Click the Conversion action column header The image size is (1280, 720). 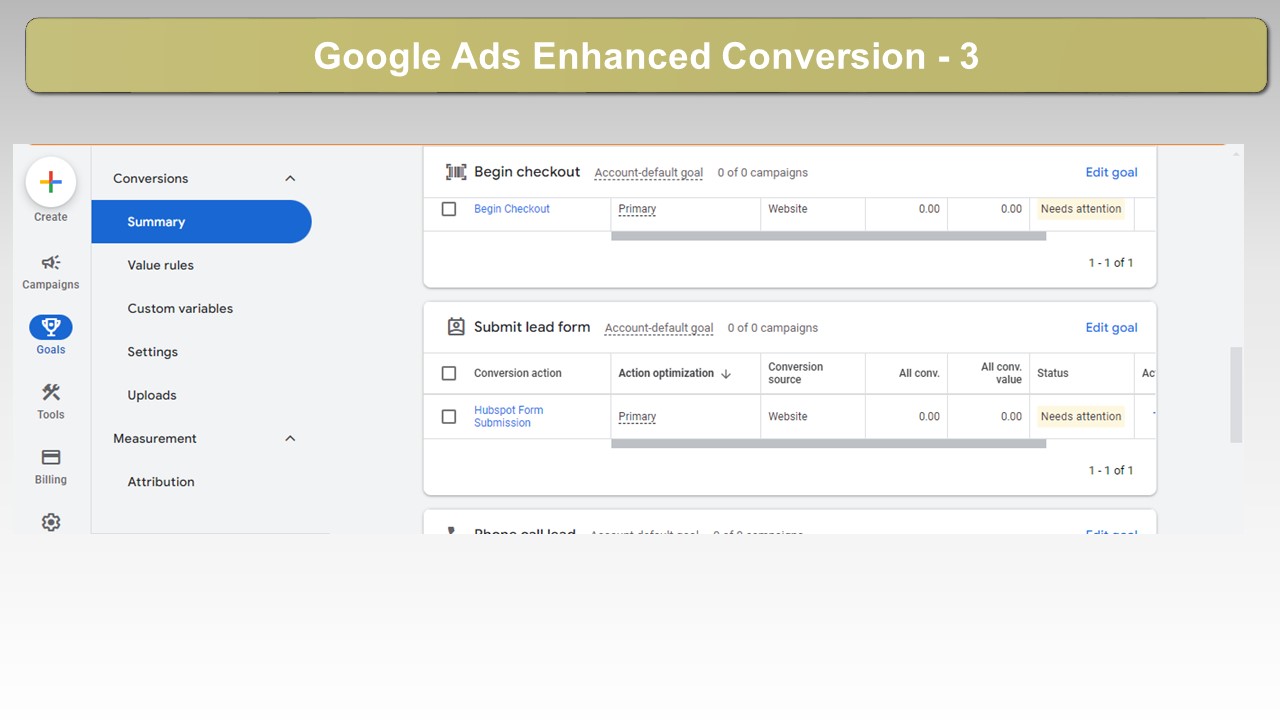(x=518, y=373)
